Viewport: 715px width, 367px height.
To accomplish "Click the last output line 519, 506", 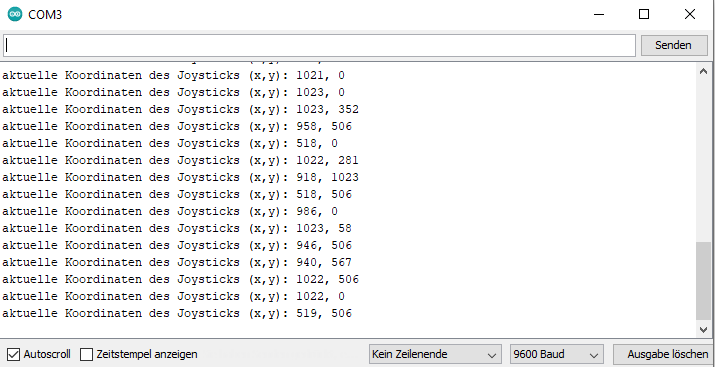I will tap(177, 314).
